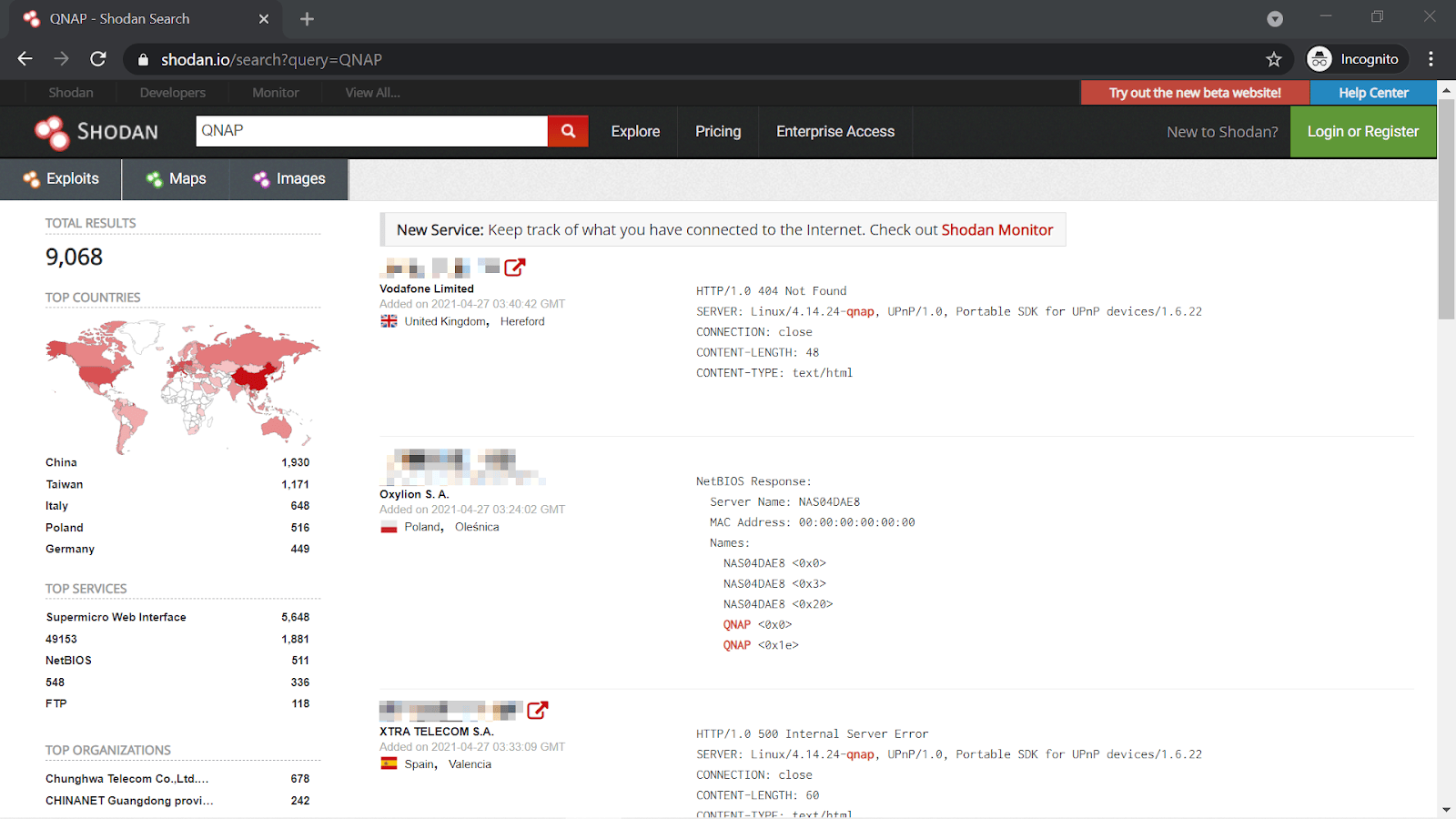The width and height of the screenshot is (1456, 819).
Task: Switch to the Images tab
Action: pos(288,179)
